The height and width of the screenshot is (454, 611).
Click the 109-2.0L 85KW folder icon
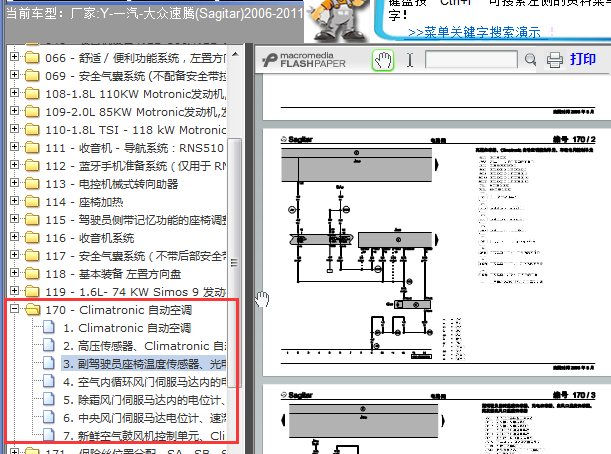32,112
